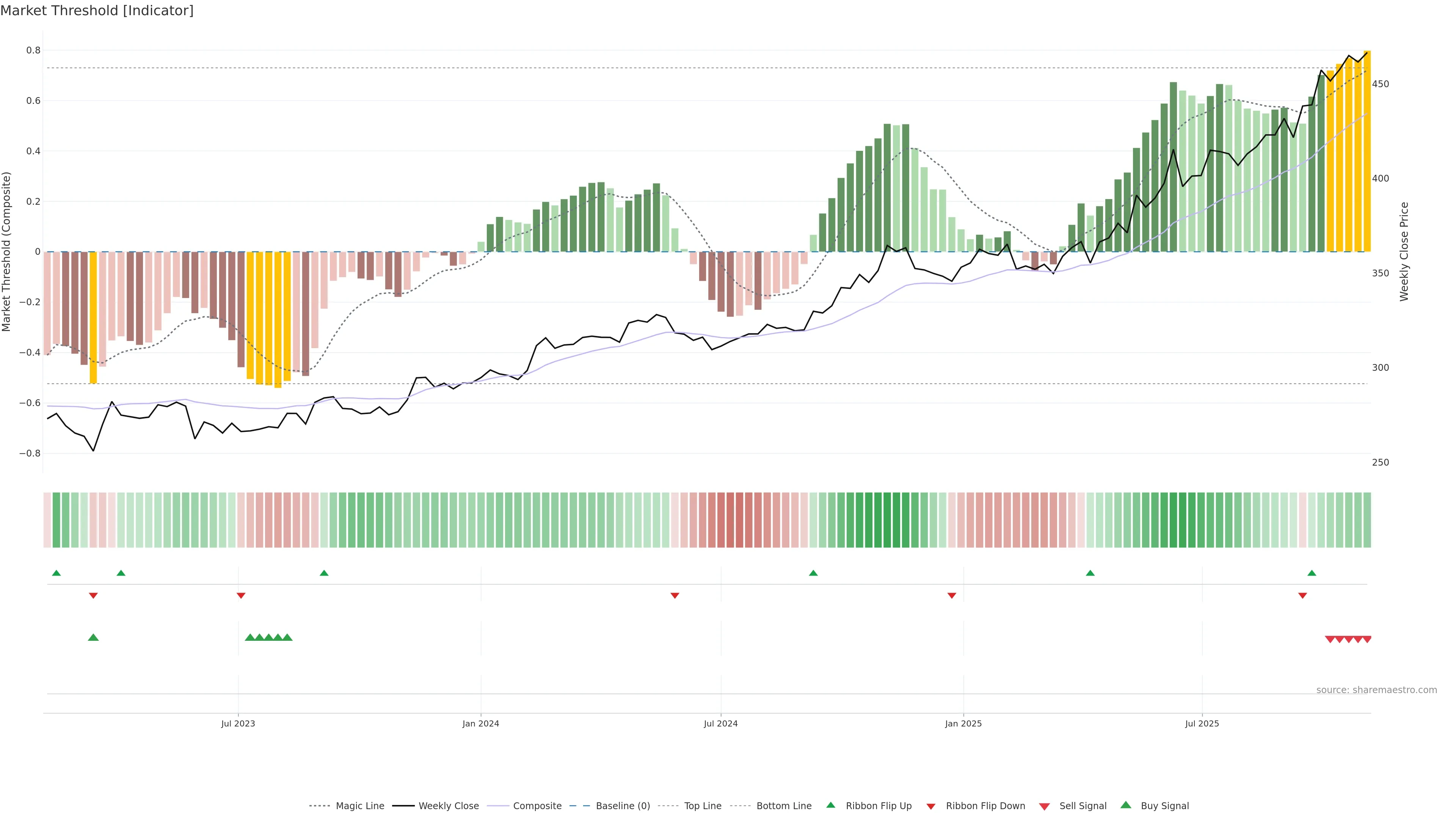This screenshot has width=1456, height=819.
Task: Click the ribbon flip down marker before Jan 2025
Action: [952, 596]
